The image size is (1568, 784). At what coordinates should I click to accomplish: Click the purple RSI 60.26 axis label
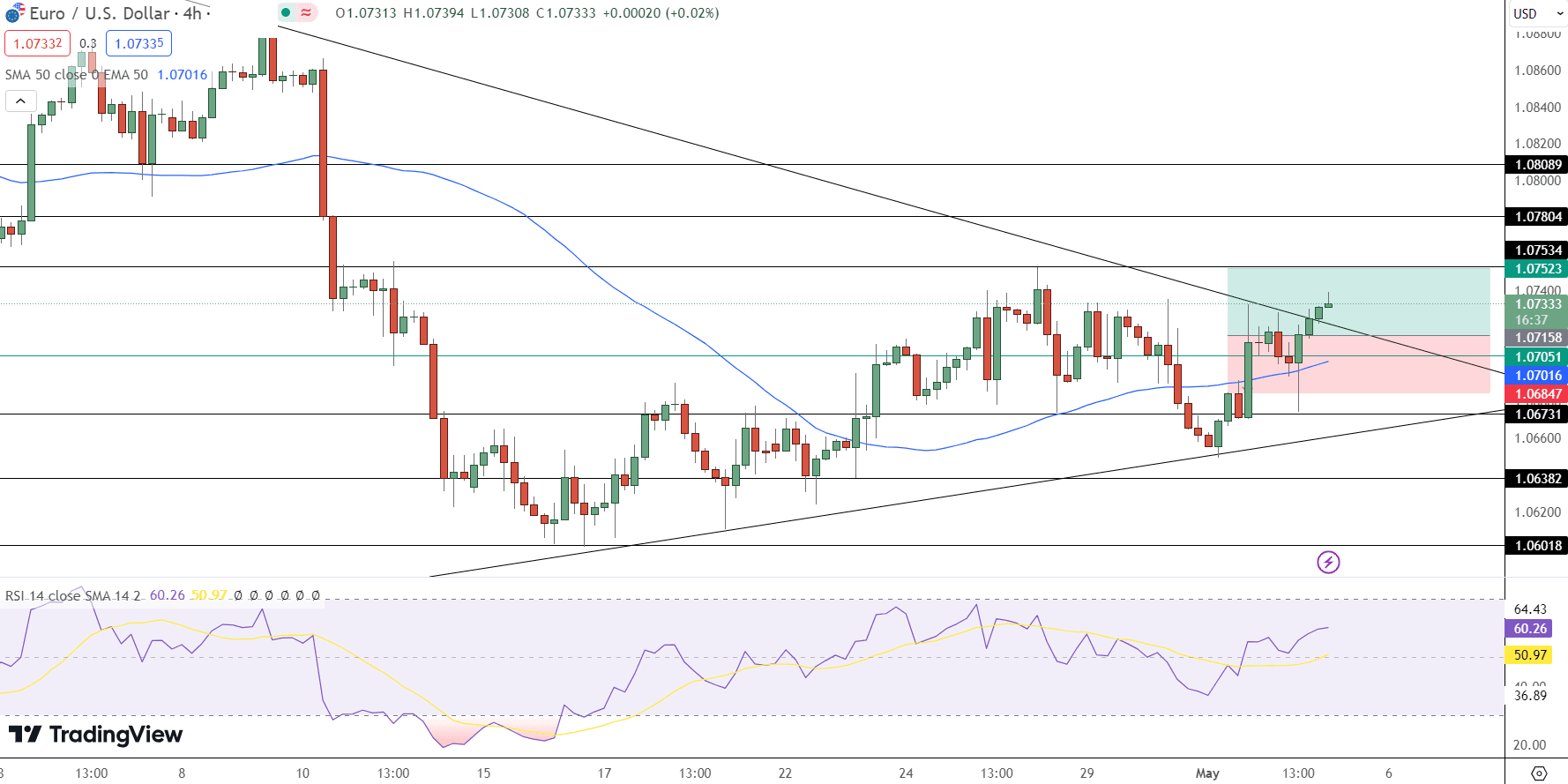(1529, 629)
